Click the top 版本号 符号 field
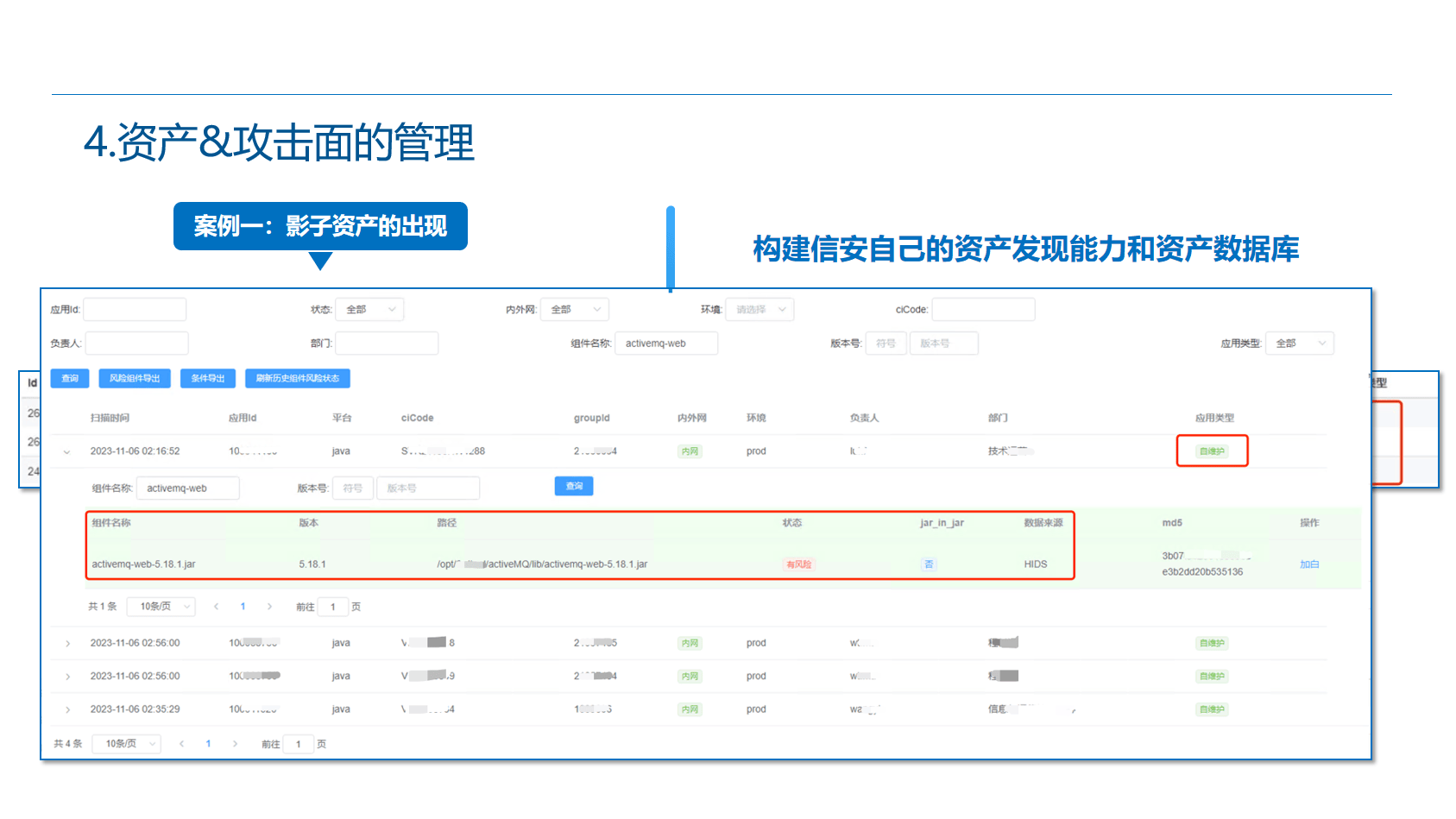This screenshot has width=1456, height=819. click(886, 343)
